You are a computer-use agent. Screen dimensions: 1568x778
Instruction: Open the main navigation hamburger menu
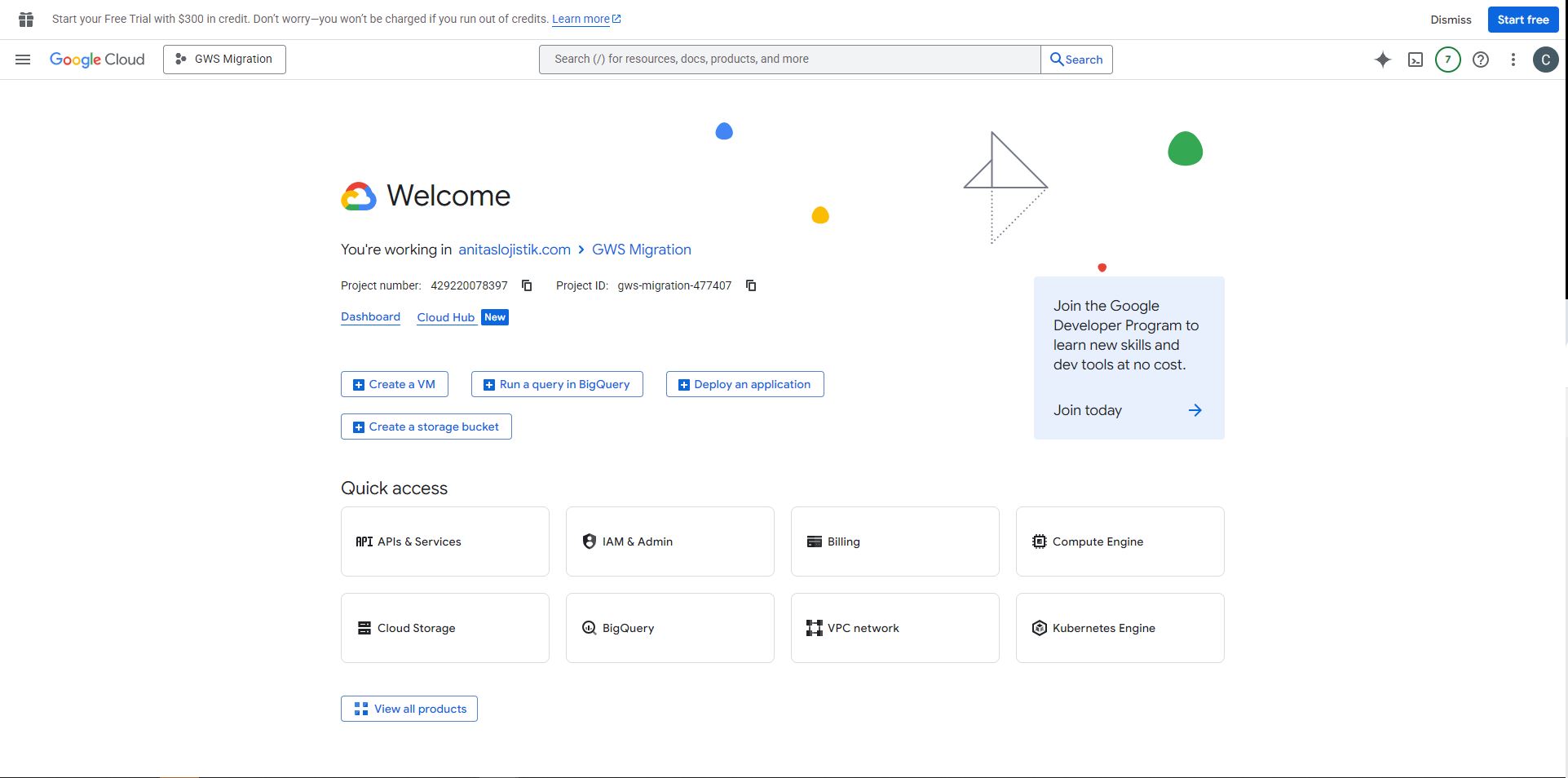23,60
